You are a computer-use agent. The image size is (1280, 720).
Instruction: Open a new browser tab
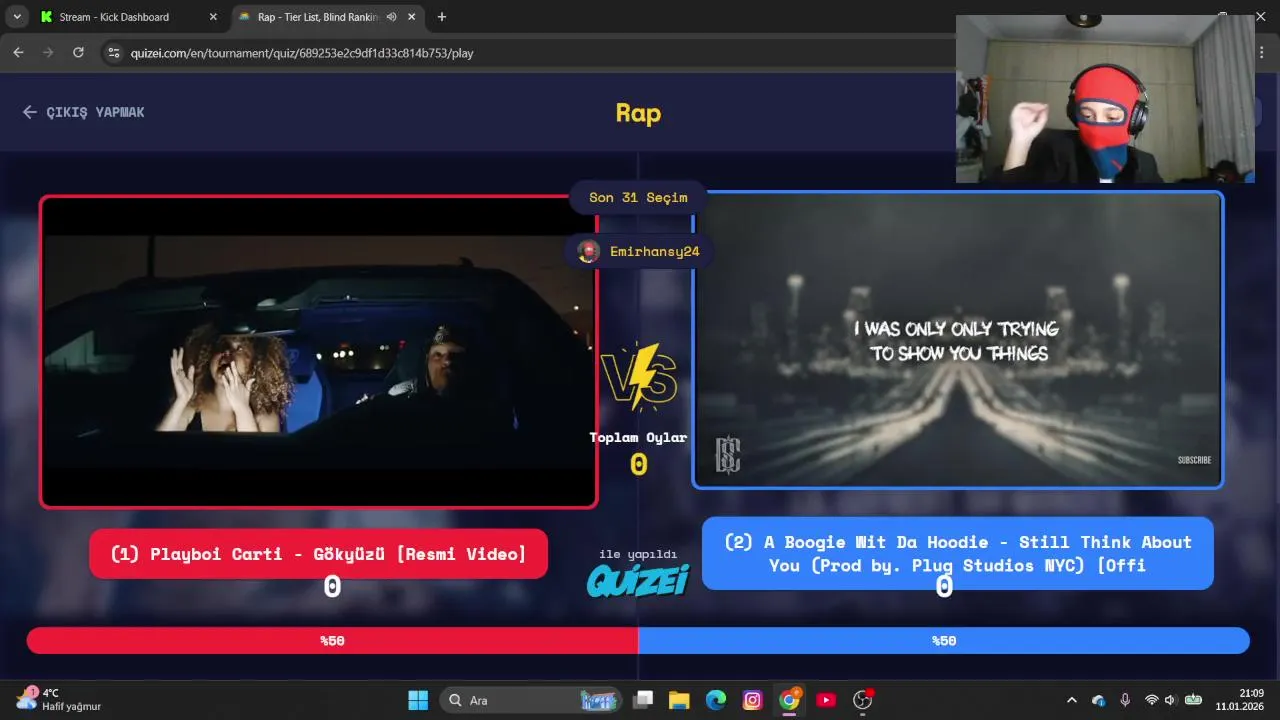442,17
